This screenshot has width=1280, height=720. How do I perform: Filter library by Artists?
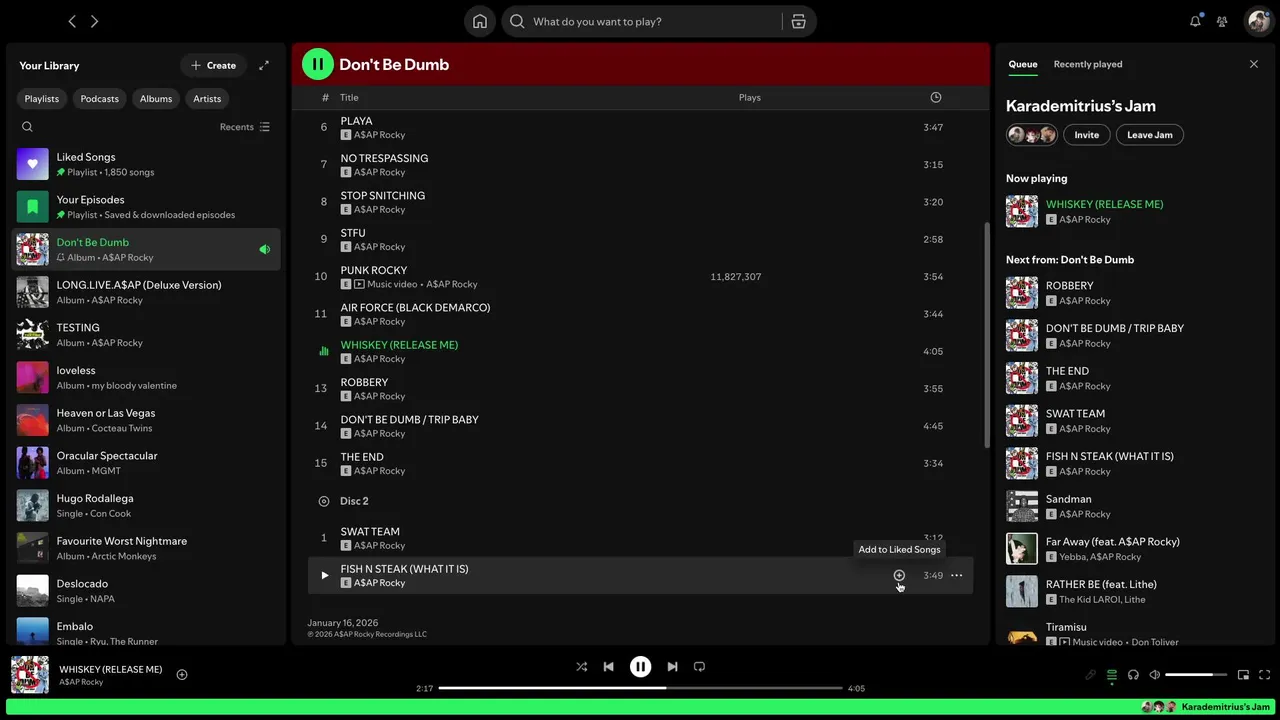[x=207, y=98]
